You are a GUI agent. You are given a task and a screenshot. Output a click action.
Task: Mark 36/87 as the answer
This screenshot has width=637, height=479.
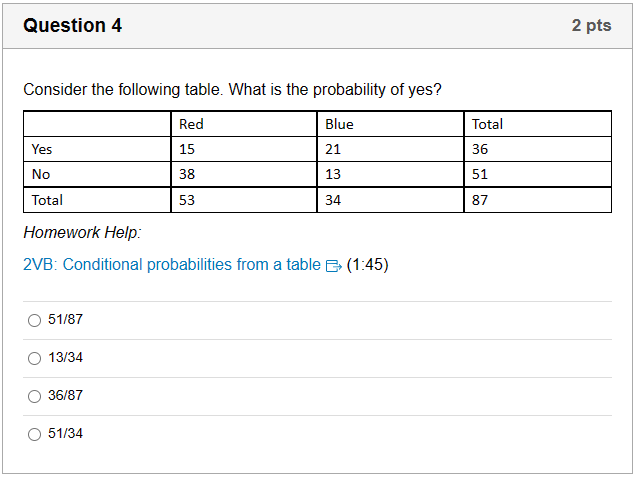35,396
